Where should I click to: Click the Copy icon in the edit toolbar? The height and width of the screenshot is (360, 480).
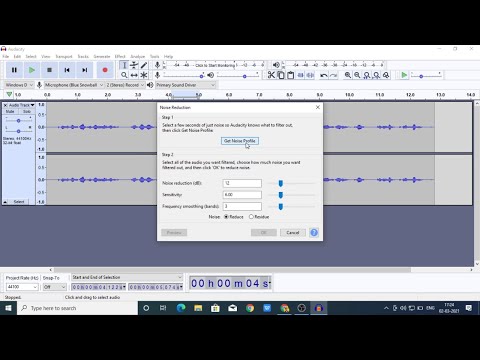281,75
